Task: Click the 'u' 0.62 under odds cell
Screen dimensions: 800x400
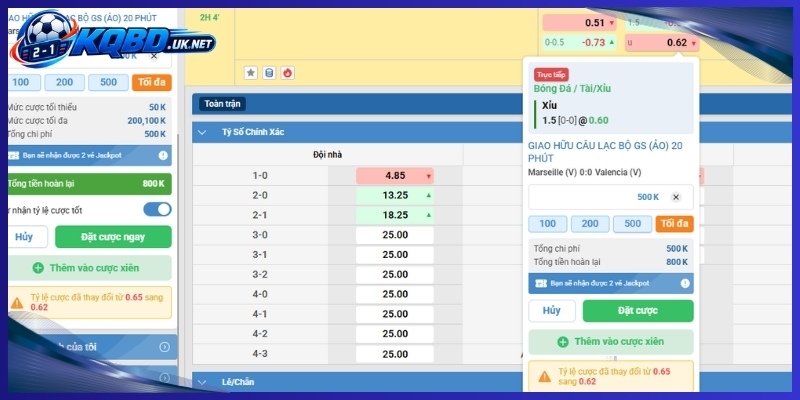Action: 662,43
